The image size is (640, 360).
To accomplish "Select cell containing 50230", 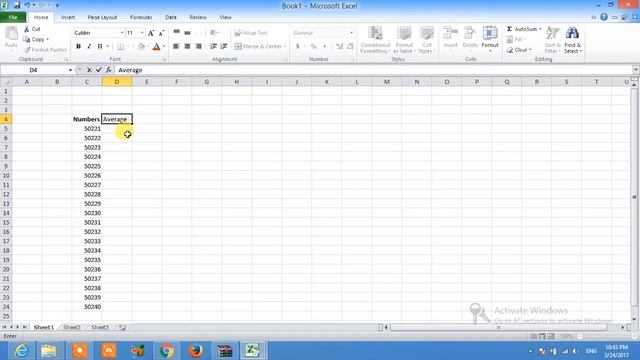I will pos(87,213).
